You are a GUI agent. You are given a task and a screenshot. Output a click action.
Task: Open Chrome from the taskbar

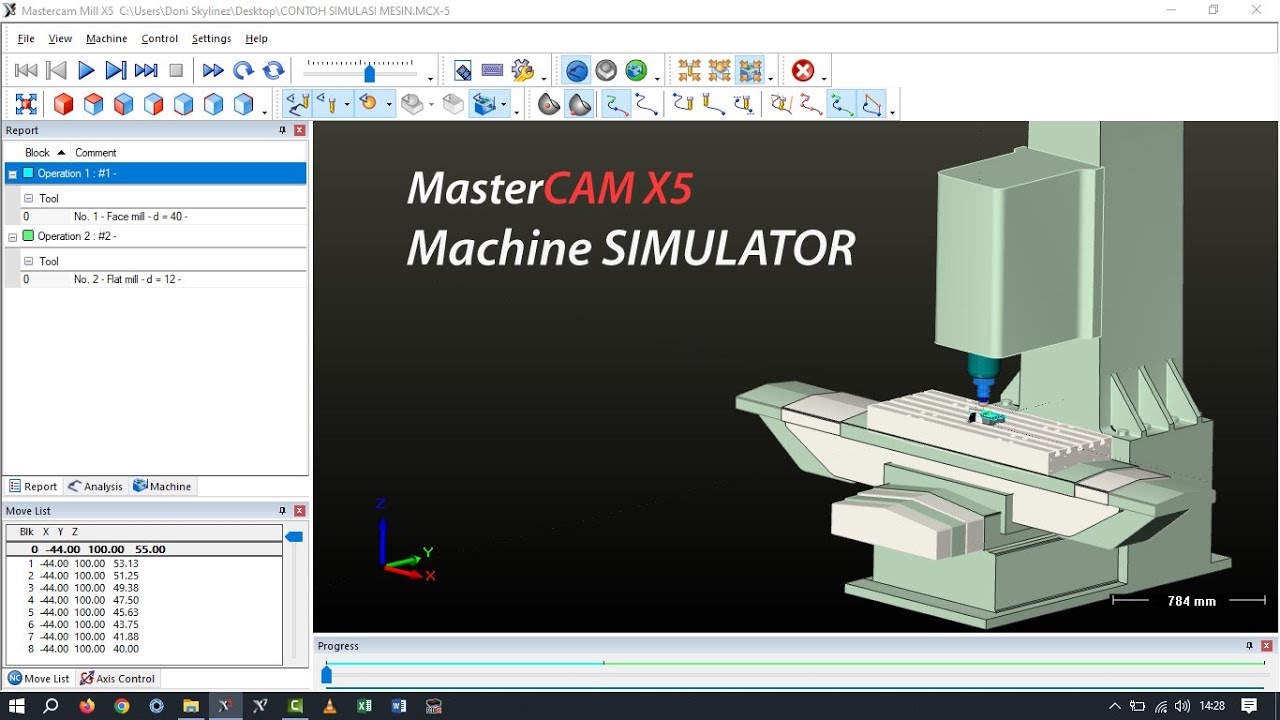click(122, 706)
